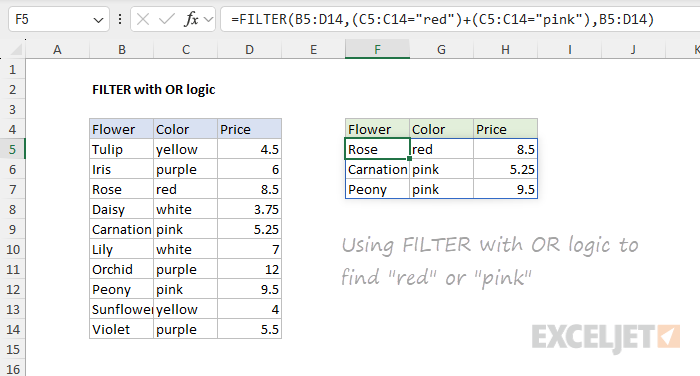
Task: Click the 'Carnation' result cell in column F
Action: (377, 169)
